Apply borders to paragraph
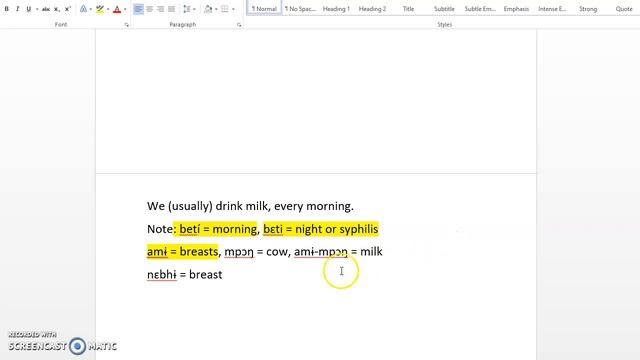 225,9
